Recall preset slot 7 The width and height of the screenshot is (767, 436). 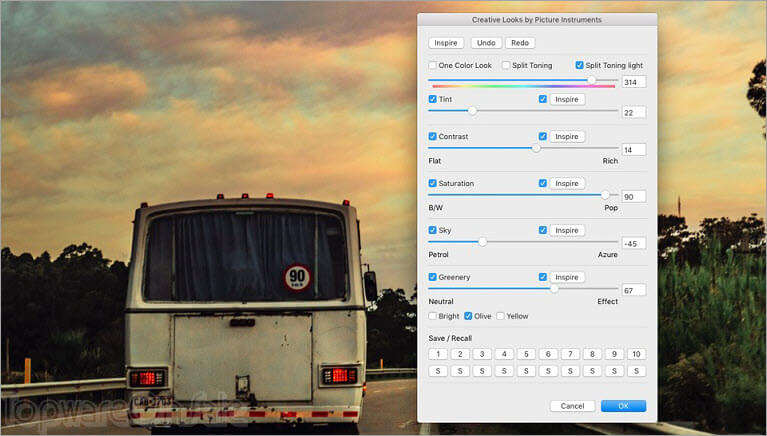(x=570, y=354)
